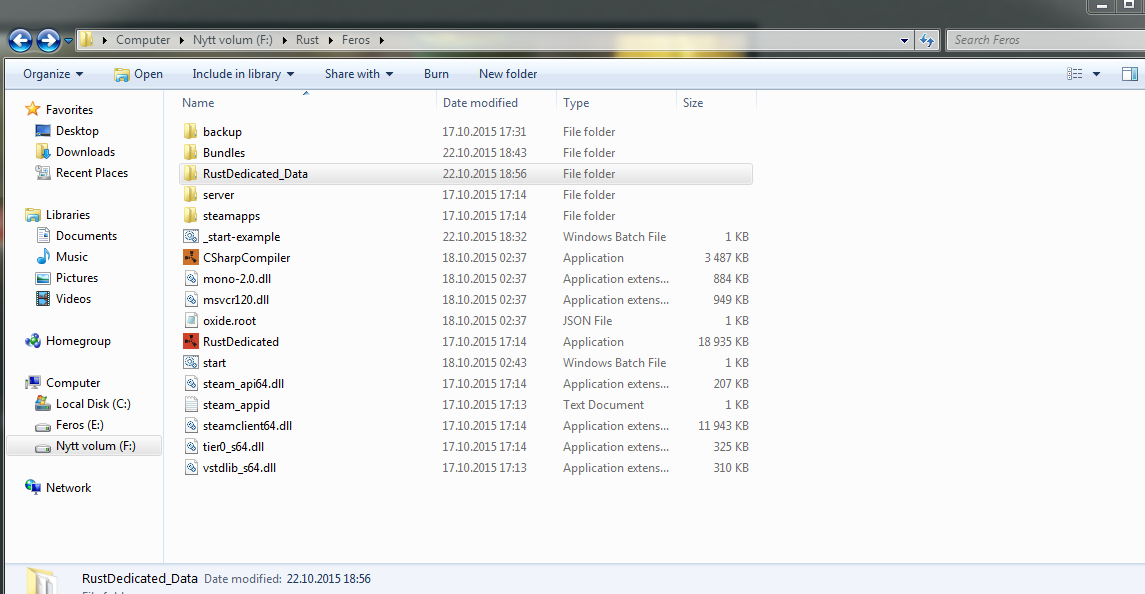Viewport: 1145px width, 594px height.
Task: Click the folder icon in address bar
Action: coord(86,40)
